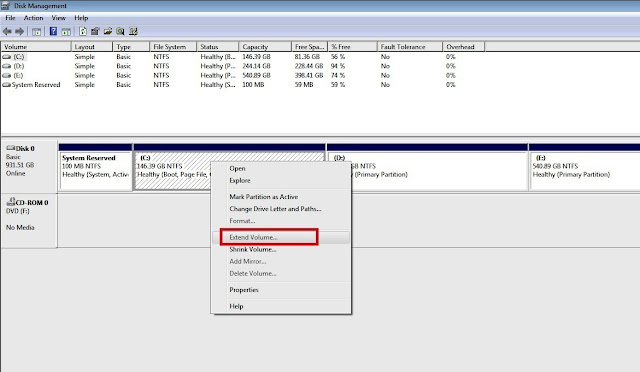Screen dimensions: 640x372
Task: Click the Disk 0 hard drive icon
Action: point(11,148)
